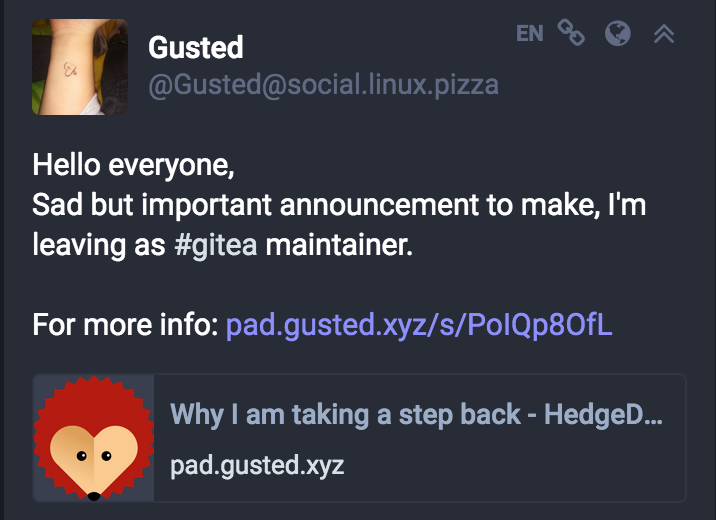Image resolution: width=716 pixels, height=520 pixels.
Task: Open Gusted's profile avatar picture
Action: pos(80,67)
